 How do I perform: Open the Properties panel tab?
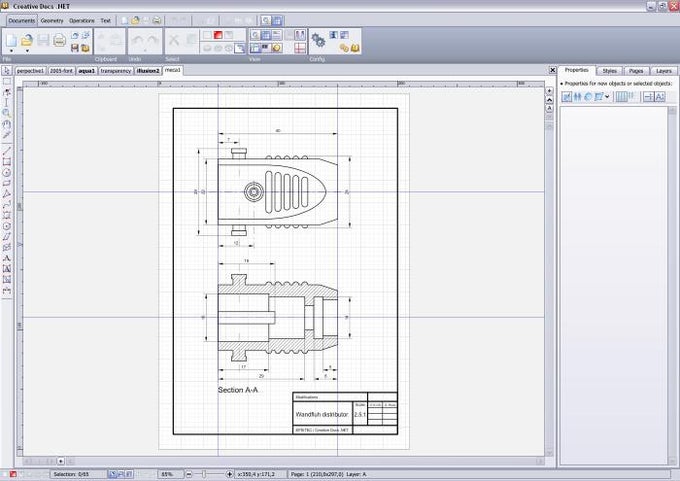pos(576,70)
